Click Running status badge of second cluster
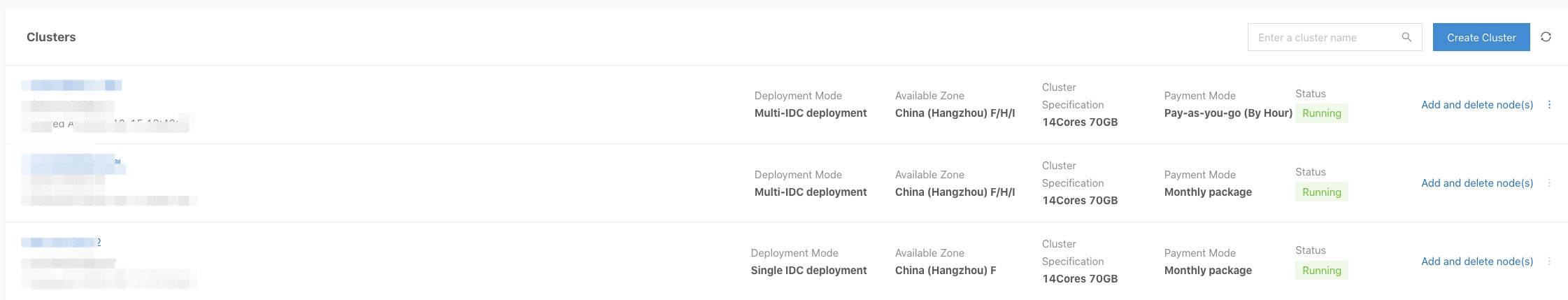1568x300 pixels. click(x=1322, y=192)
